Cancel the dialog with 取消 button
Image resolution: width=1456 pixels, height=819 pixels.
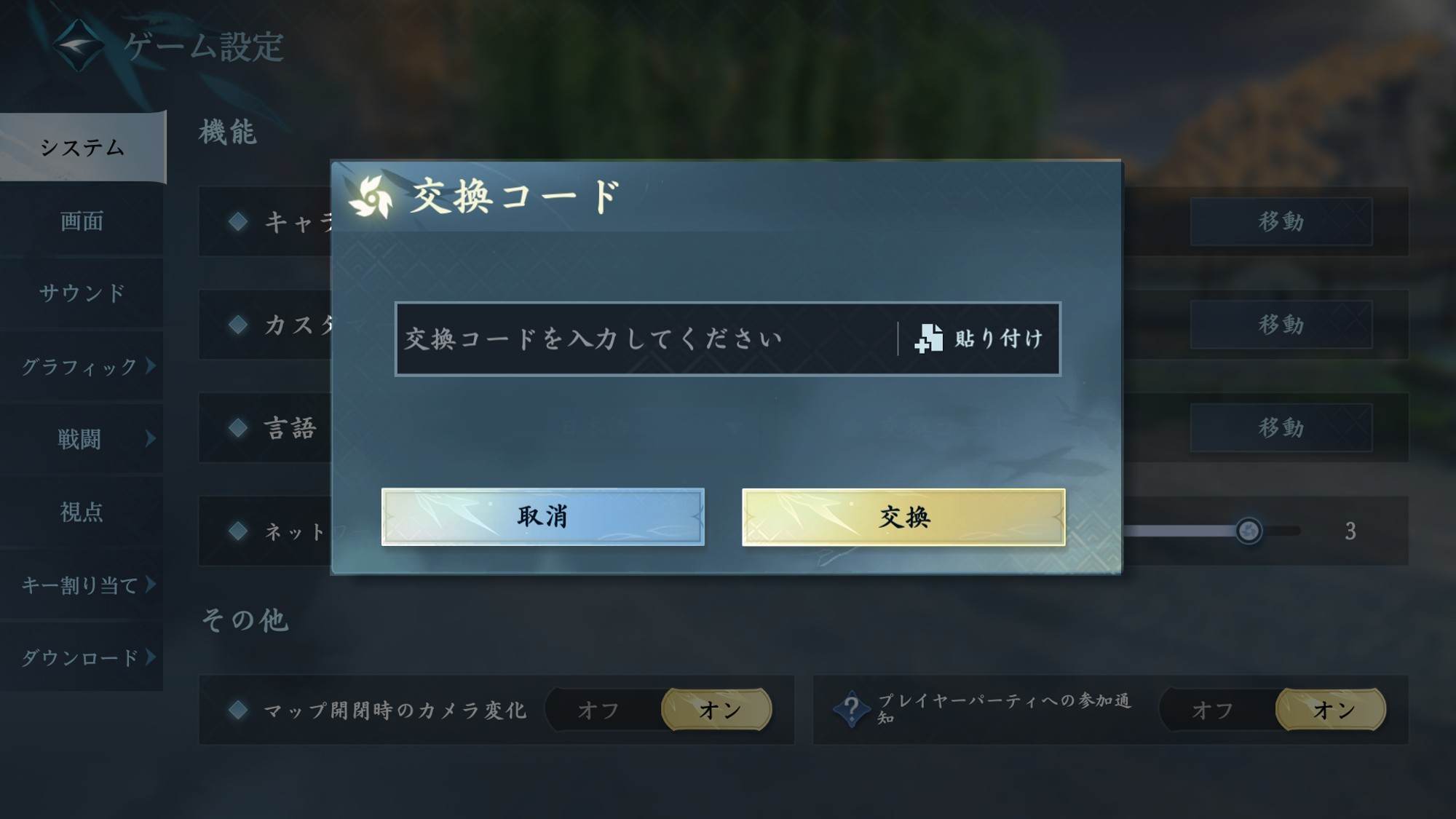[x=543, y=517]
